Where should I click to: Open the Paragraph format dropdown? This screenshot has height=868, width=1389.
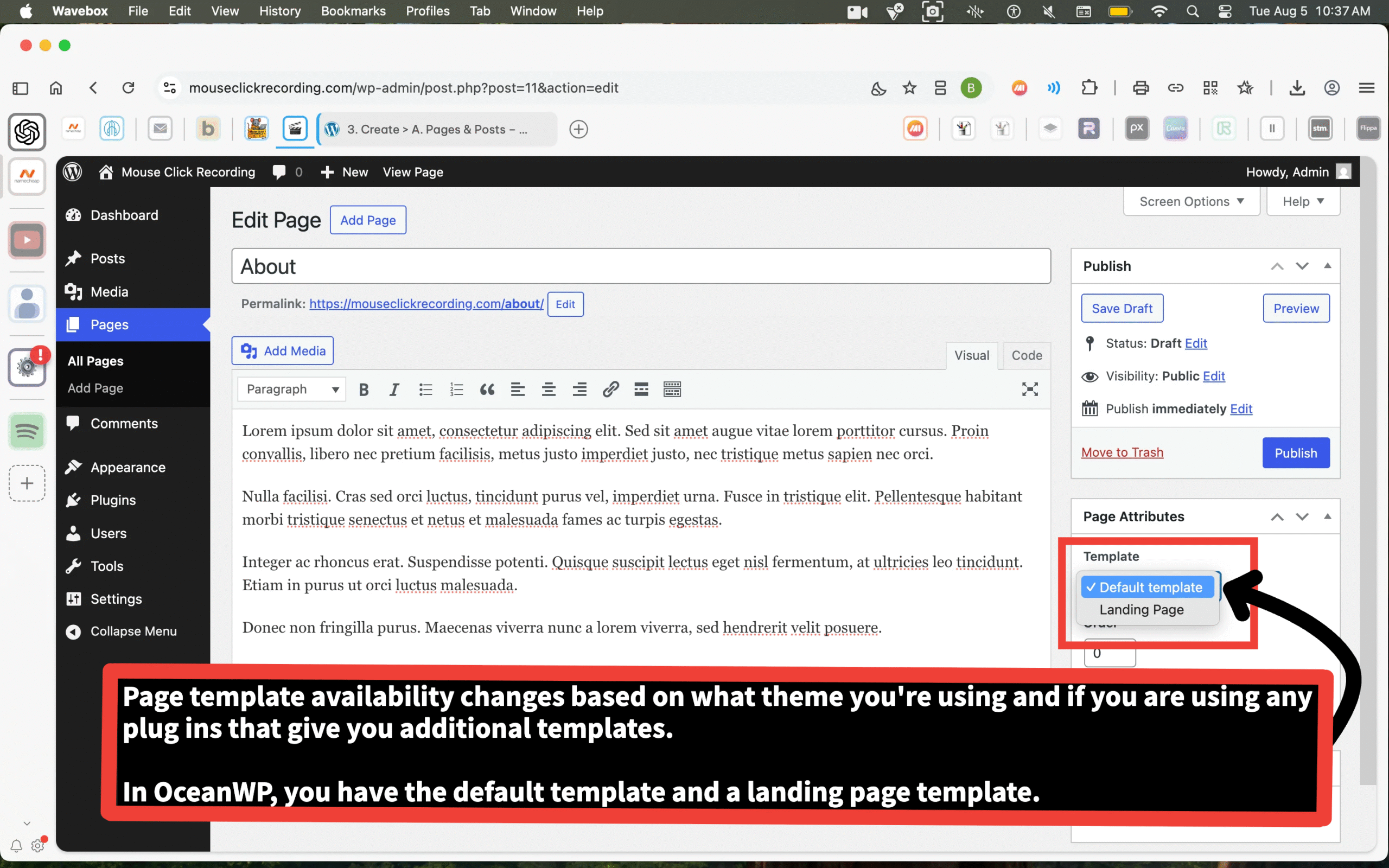tap(291, 390)
